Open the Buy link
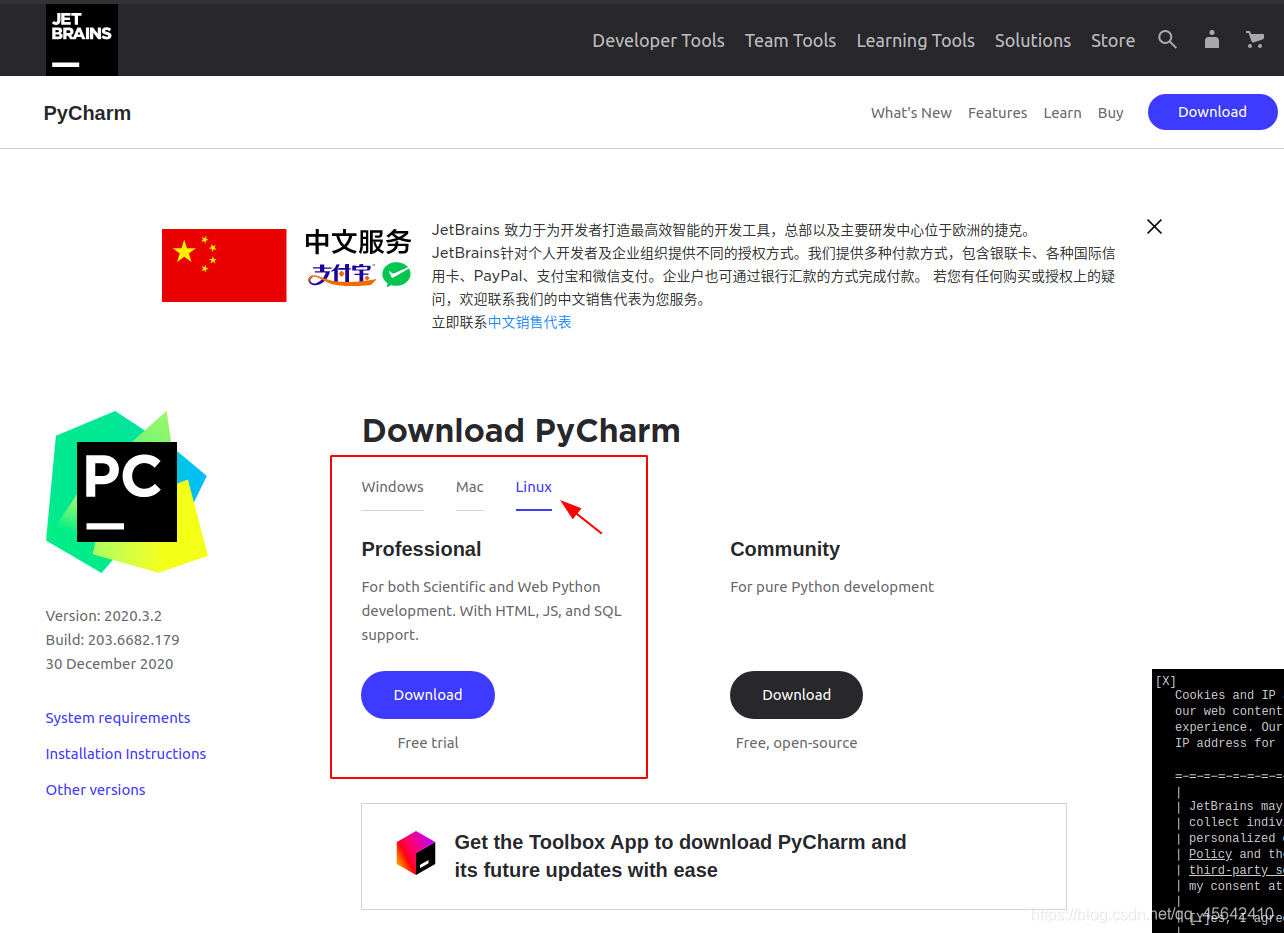1284x933 pixels. tap(1110, 113)
